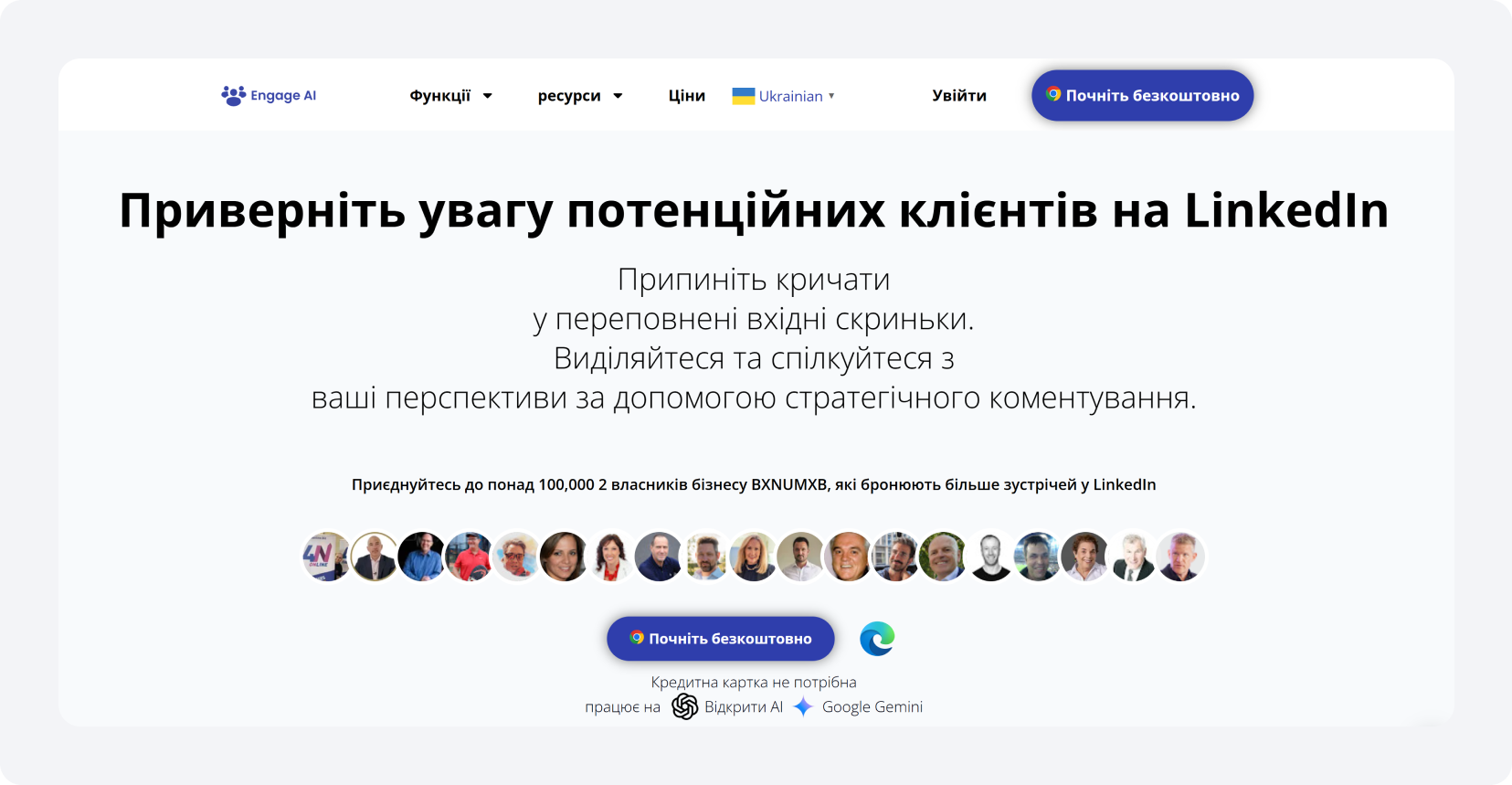Select the avatar with a gold ring border
This screenshot has width=1512, height=785.
point(374,557)
